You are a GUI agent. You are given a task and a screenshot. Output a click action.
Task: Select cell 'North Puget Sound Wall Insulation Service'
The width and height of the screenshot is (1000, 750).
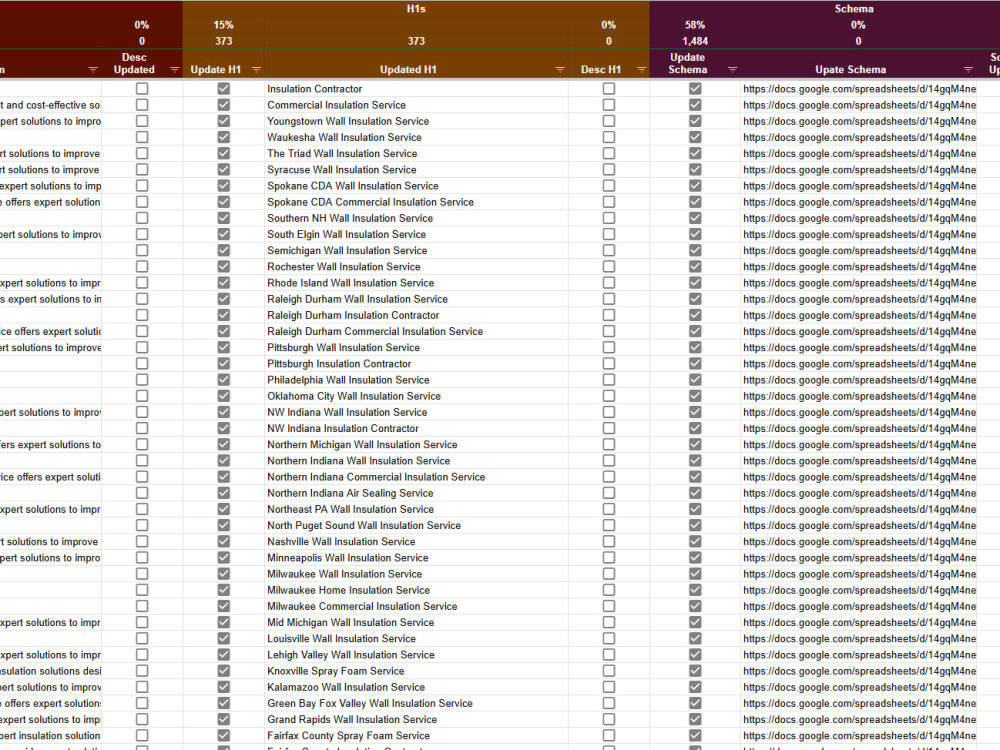click(x=416, y=526)
